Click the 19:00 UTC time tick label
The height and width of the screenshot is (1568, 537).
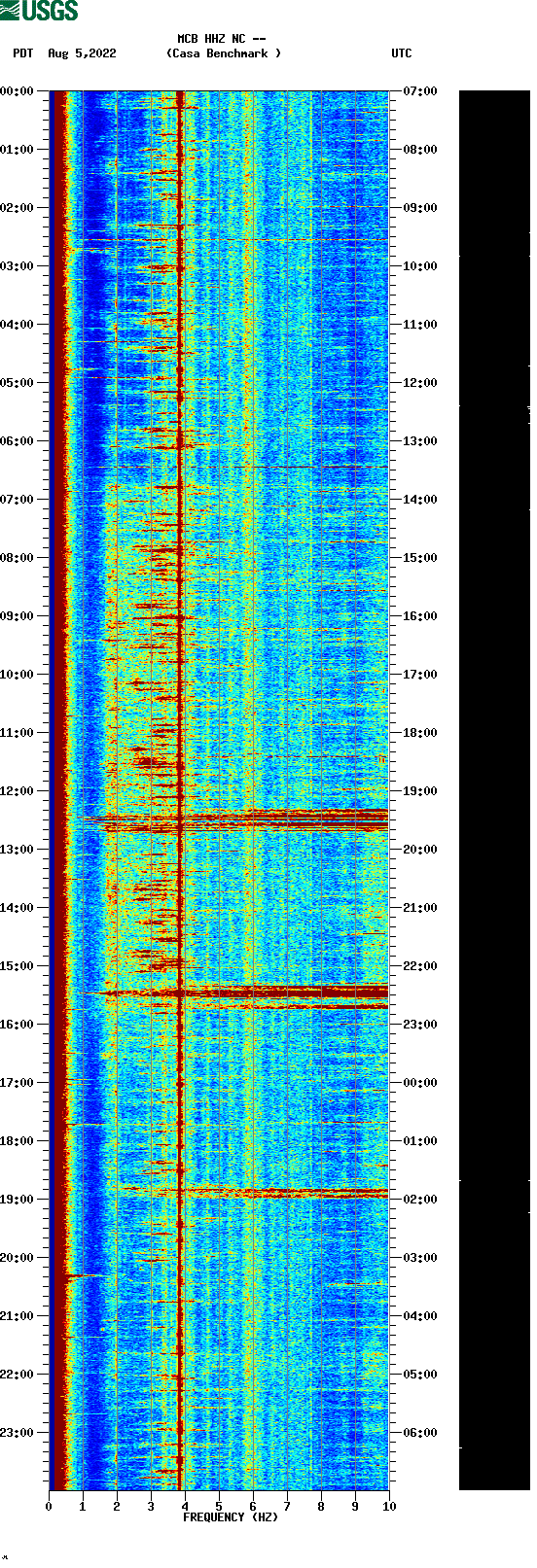[x=419, y=791]
